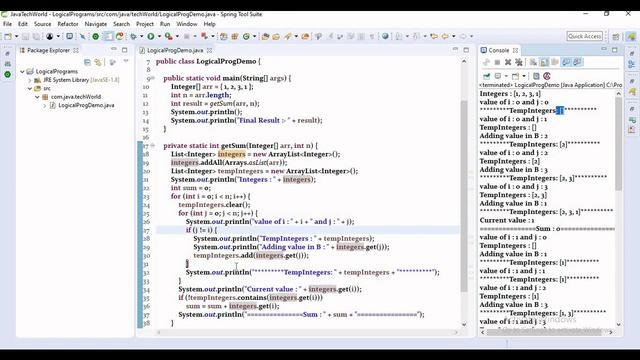Click the Pin Console icon

[x=487, y=76]
